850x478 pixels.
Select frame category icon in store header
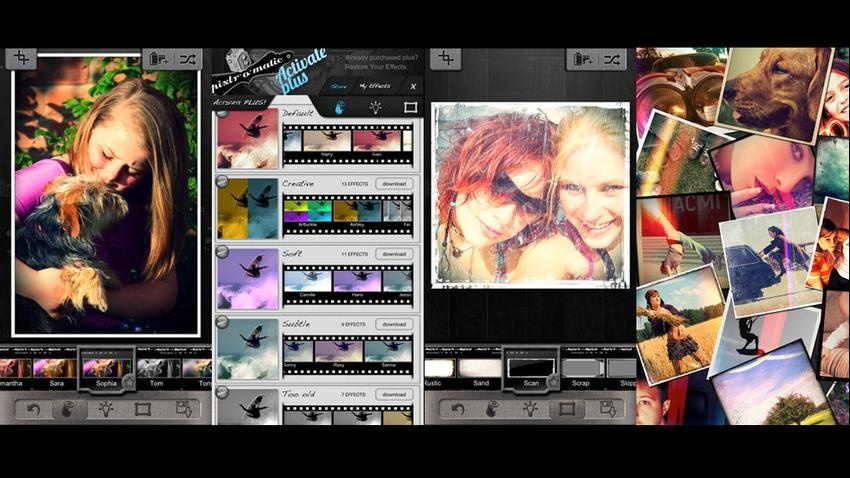coord(410,107)
